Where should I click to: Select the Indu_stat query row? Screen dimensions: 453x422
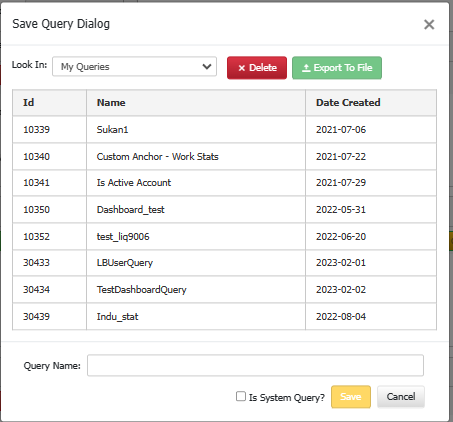click(x=224, y=316)
